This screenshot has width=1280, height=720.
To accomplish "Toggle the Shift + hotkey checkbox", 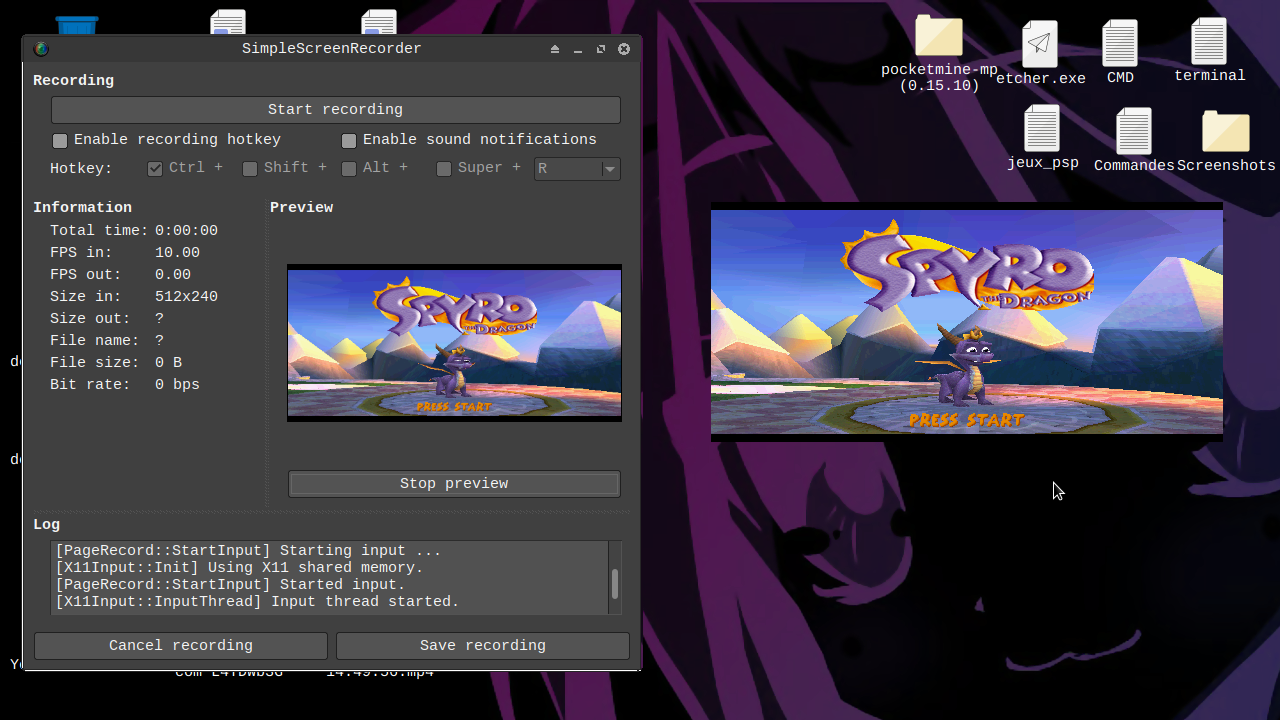I will coord(250,169).
